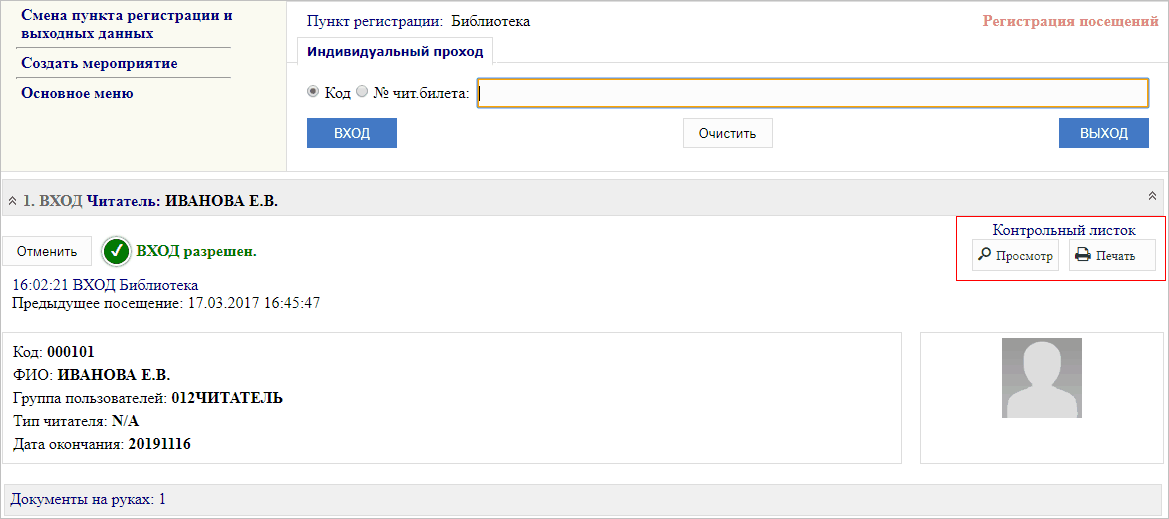The height and width of the screenshot is (519, 1169).
Task: Click the green checkmark entry-allowed icon
Action: pyautogui.click(x=117, y=251)
